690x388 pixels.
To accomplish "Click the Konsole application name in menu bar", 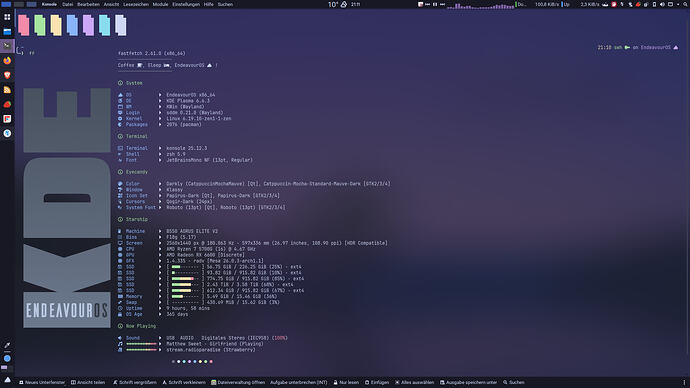I will 49,4.
